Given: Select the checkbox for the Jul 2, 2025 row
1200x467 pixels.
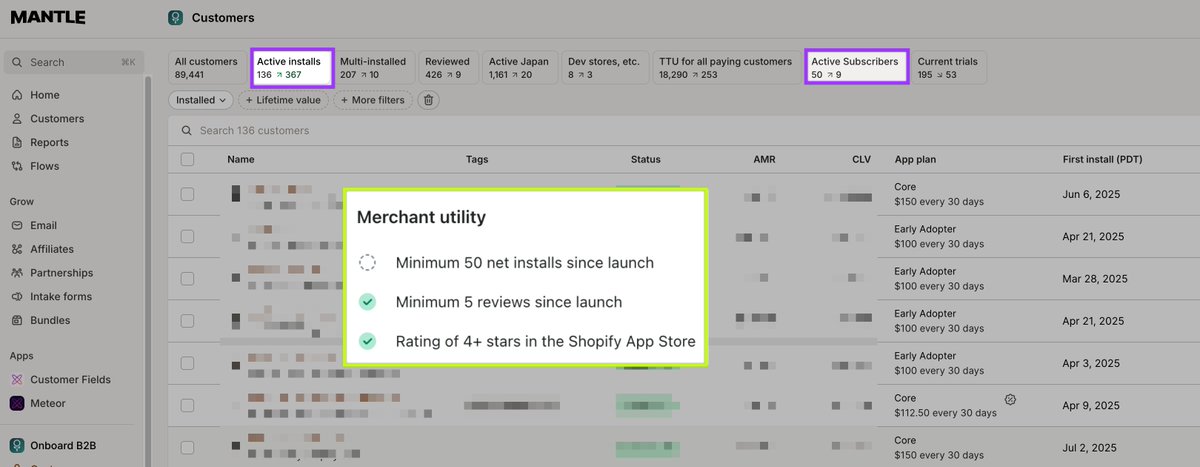Looking at the screenshot, I should (x=187, y=447).
